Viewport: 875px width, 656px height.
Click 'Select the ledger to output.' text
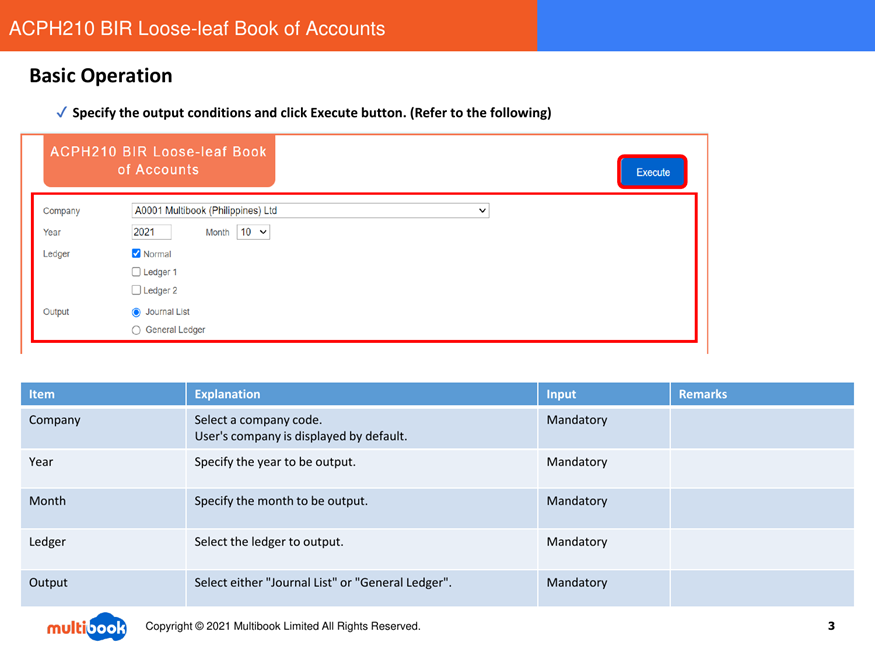[268, 542]
